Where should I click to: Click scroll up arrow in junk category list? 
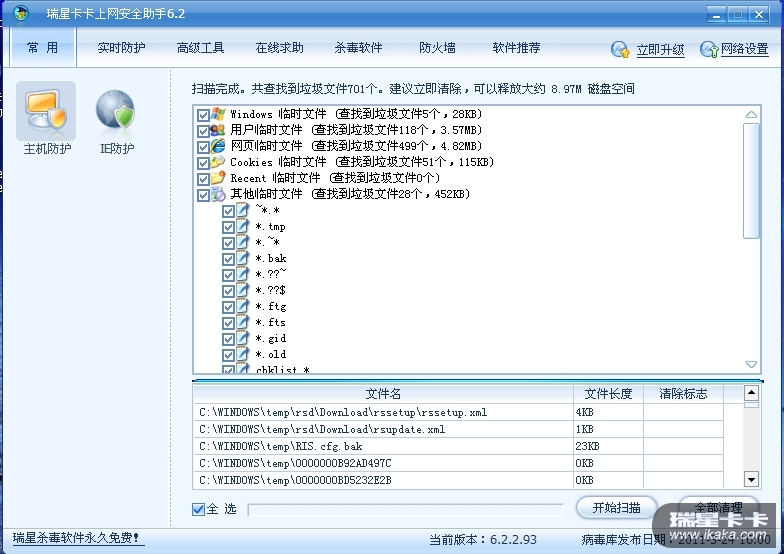[x=751, y=114]
